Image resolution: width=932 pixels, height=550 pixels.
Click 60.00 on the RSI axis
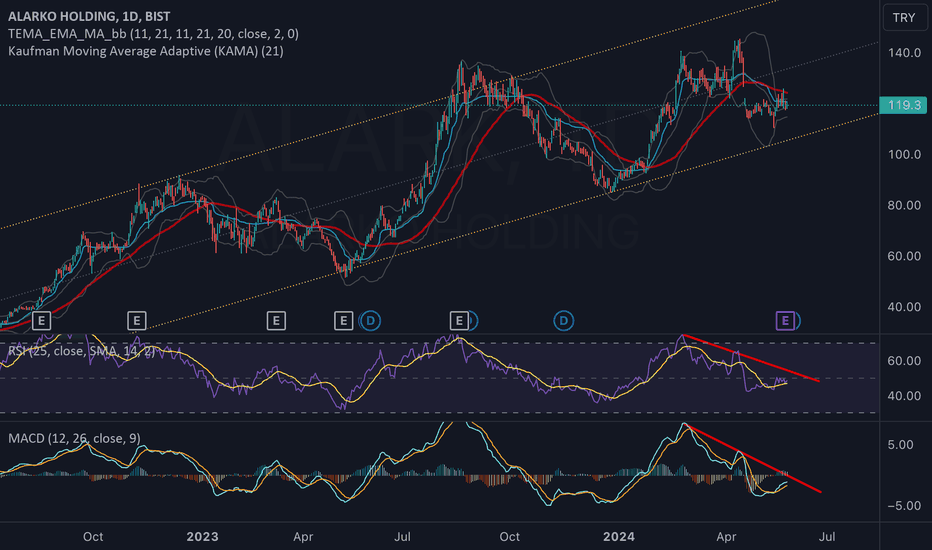905,361
